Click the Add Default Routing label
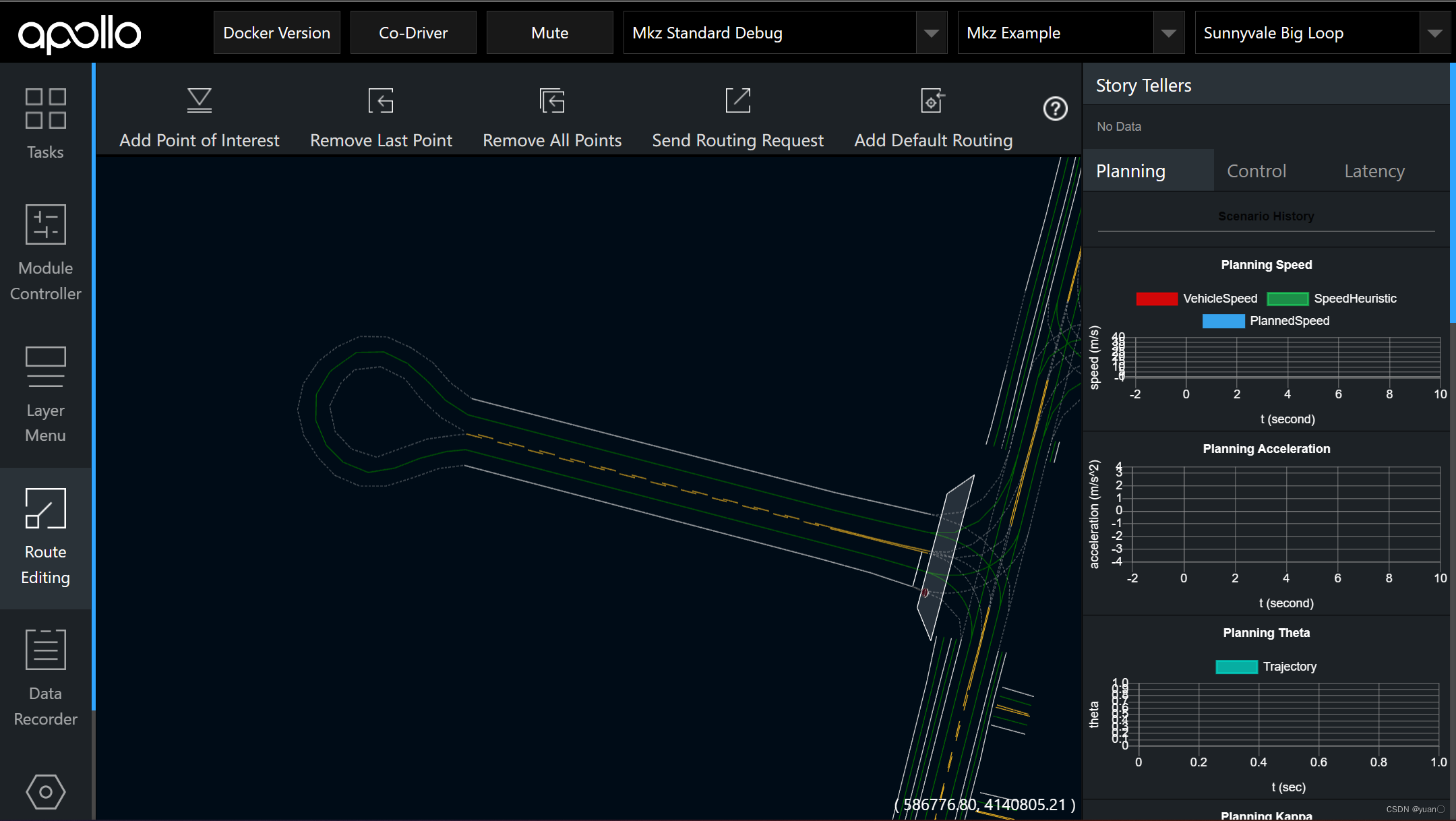 [933, 140]
